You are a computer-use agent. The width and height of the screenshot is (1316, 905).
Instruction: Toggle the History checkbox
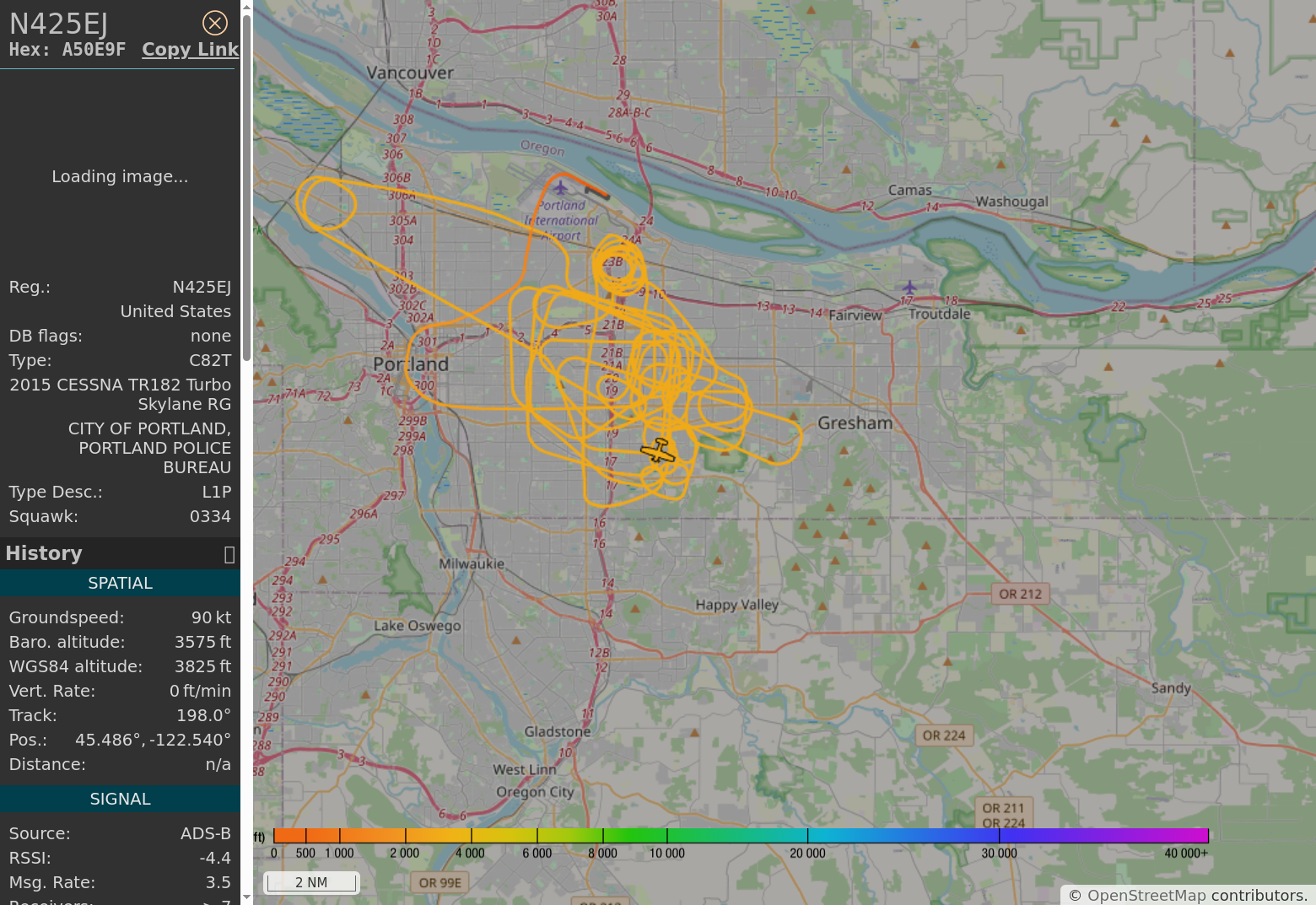click(x=229, y=554)
